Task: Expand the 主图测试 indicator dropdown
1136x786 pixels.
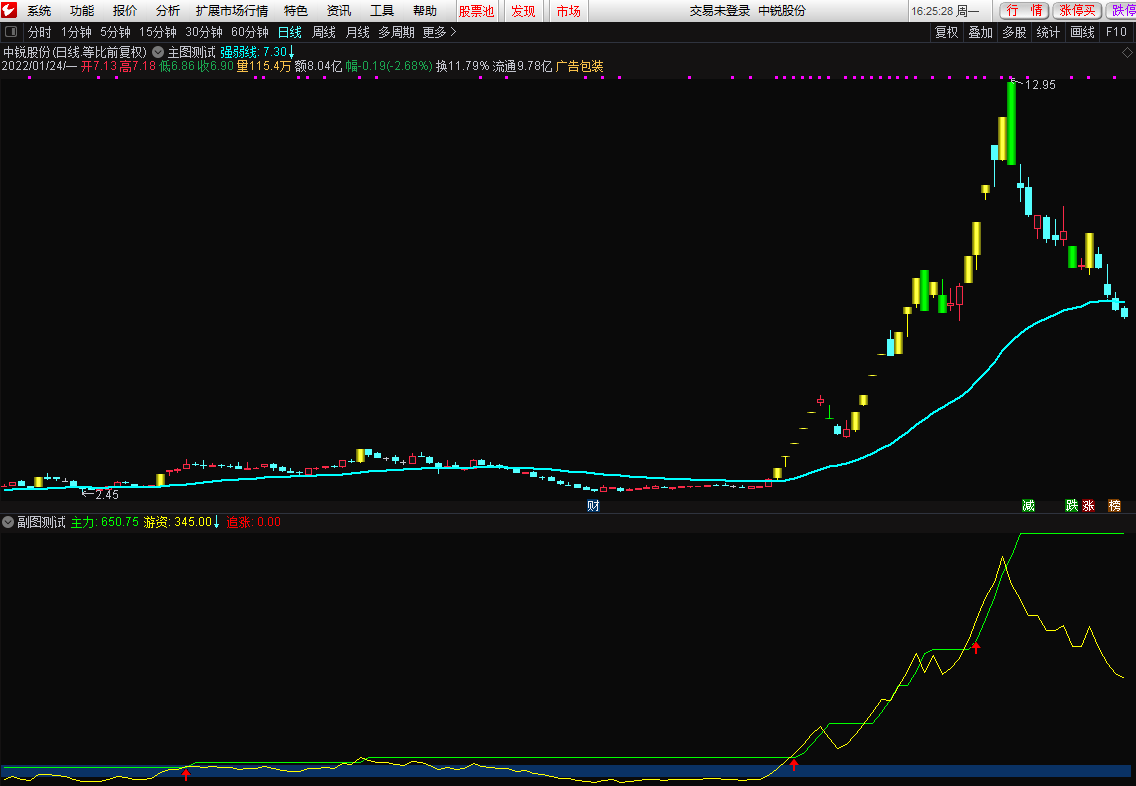Action: click(158, 52)
